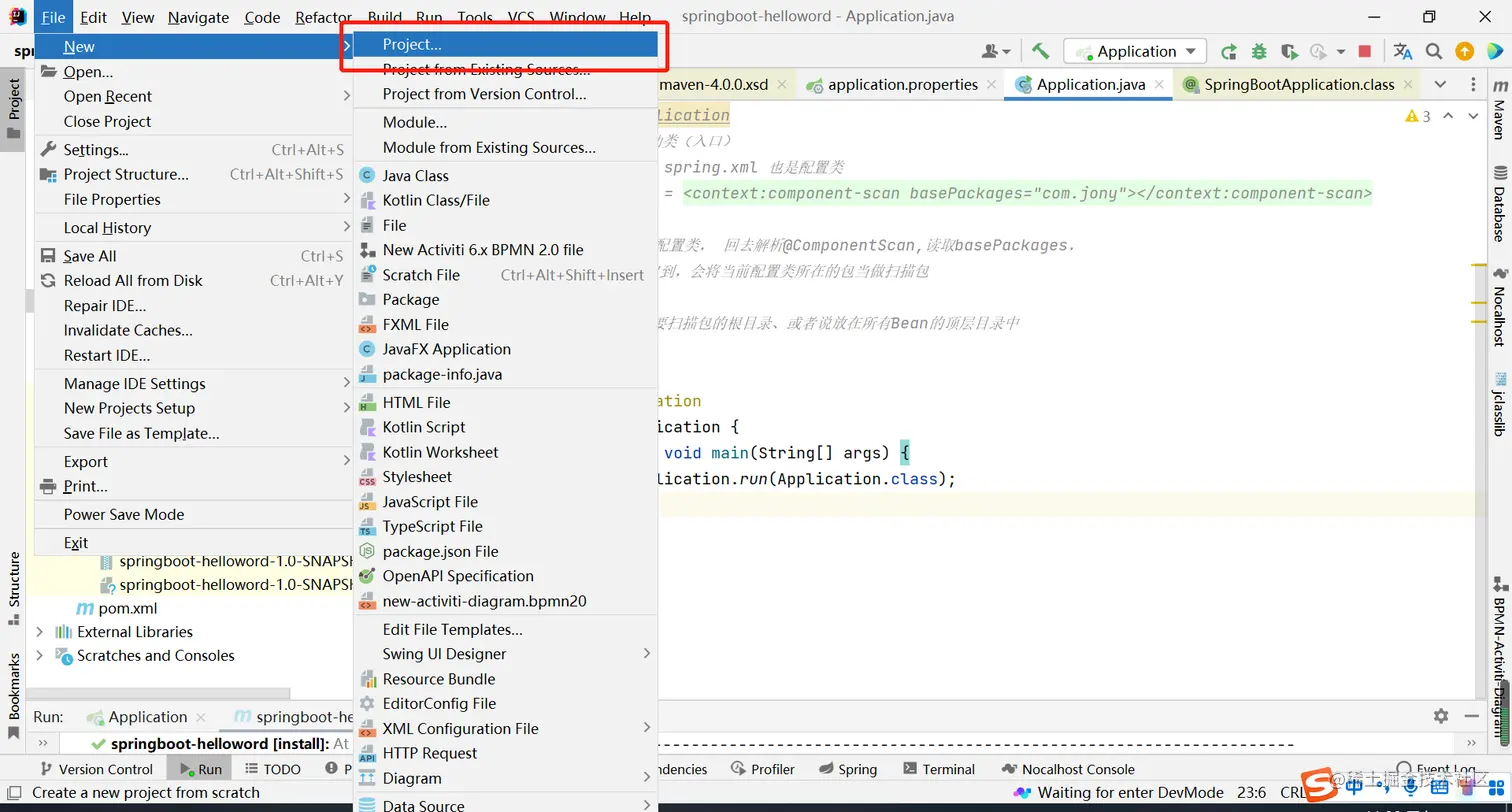Click Project Structure... in the File menu
Image resolution: width=1512 pixels, height=812 pixels.
tap(193, 174)
